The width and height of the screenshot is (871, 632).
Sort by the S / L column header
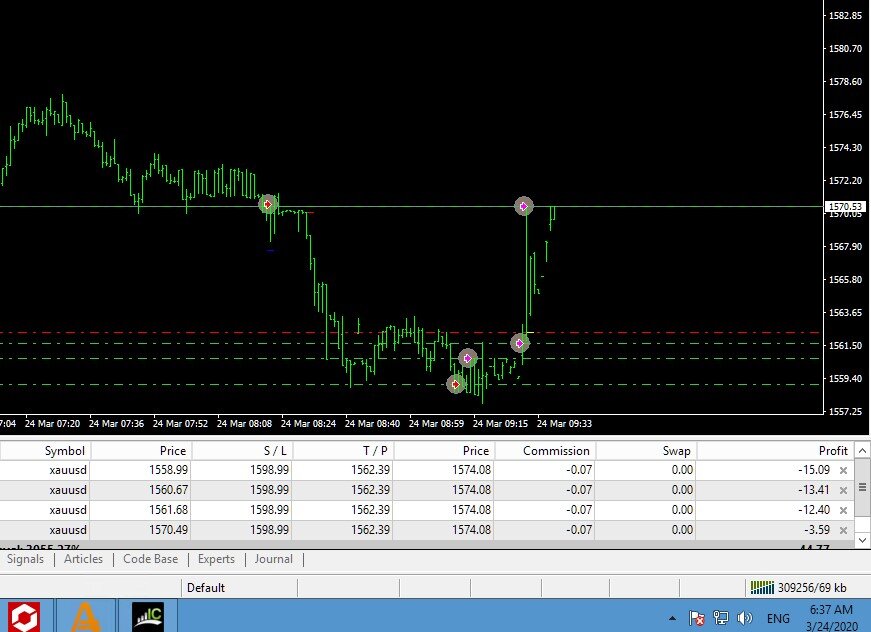point(242,450)
